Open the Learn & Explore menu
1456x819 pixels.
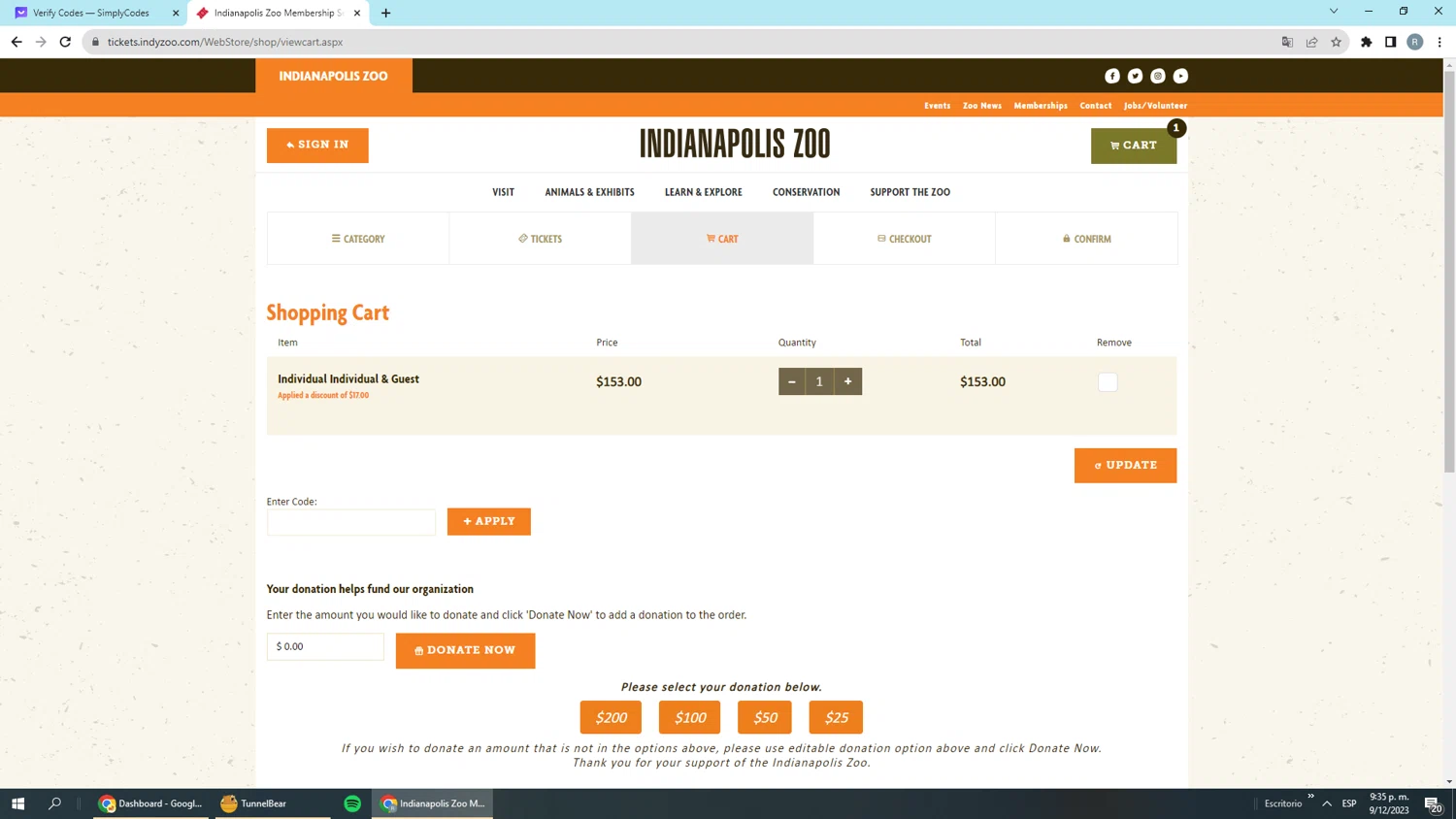704,192
